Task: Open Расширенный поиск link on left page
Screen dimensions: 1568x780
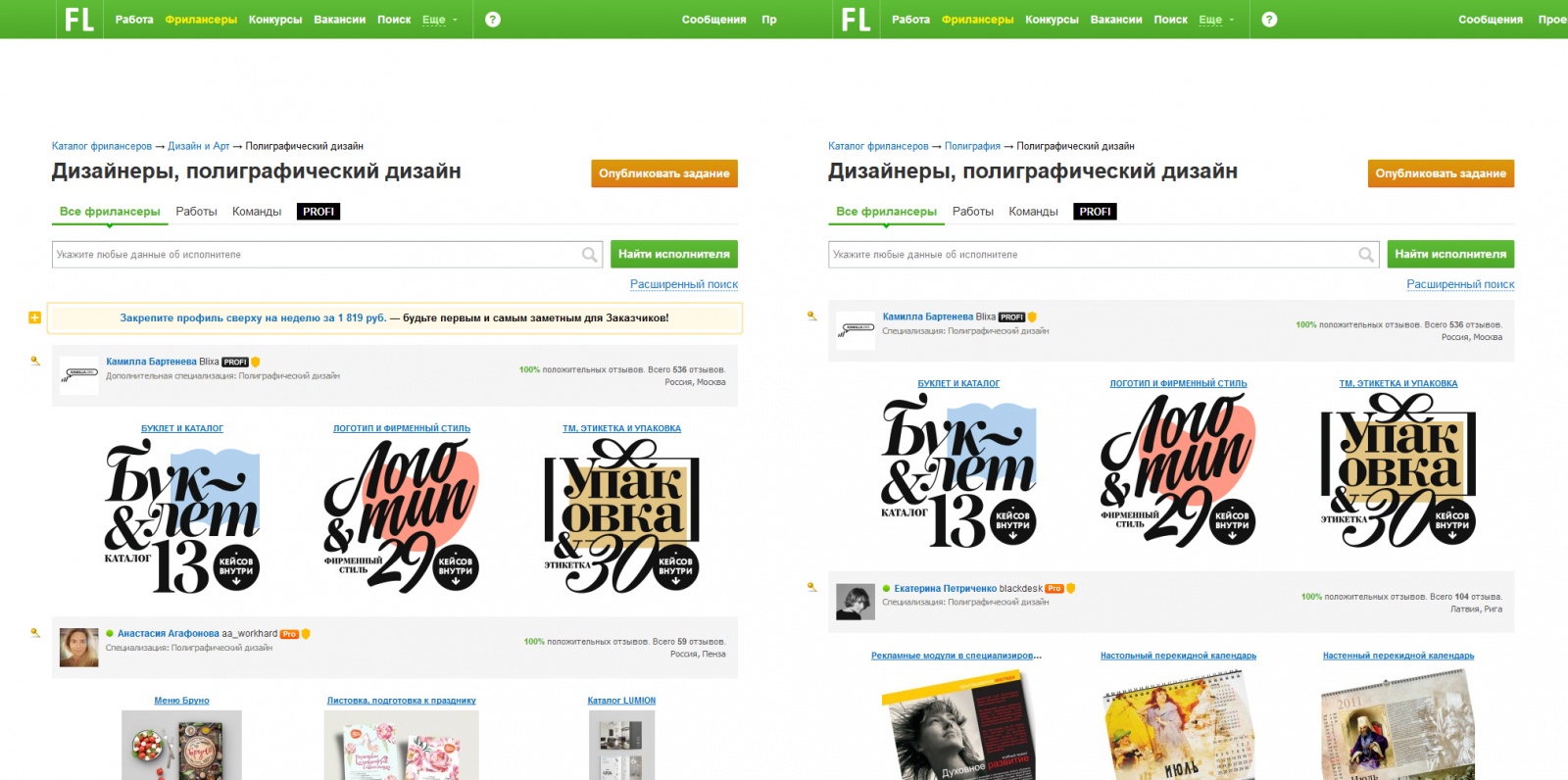Action: tap(684, 284)
